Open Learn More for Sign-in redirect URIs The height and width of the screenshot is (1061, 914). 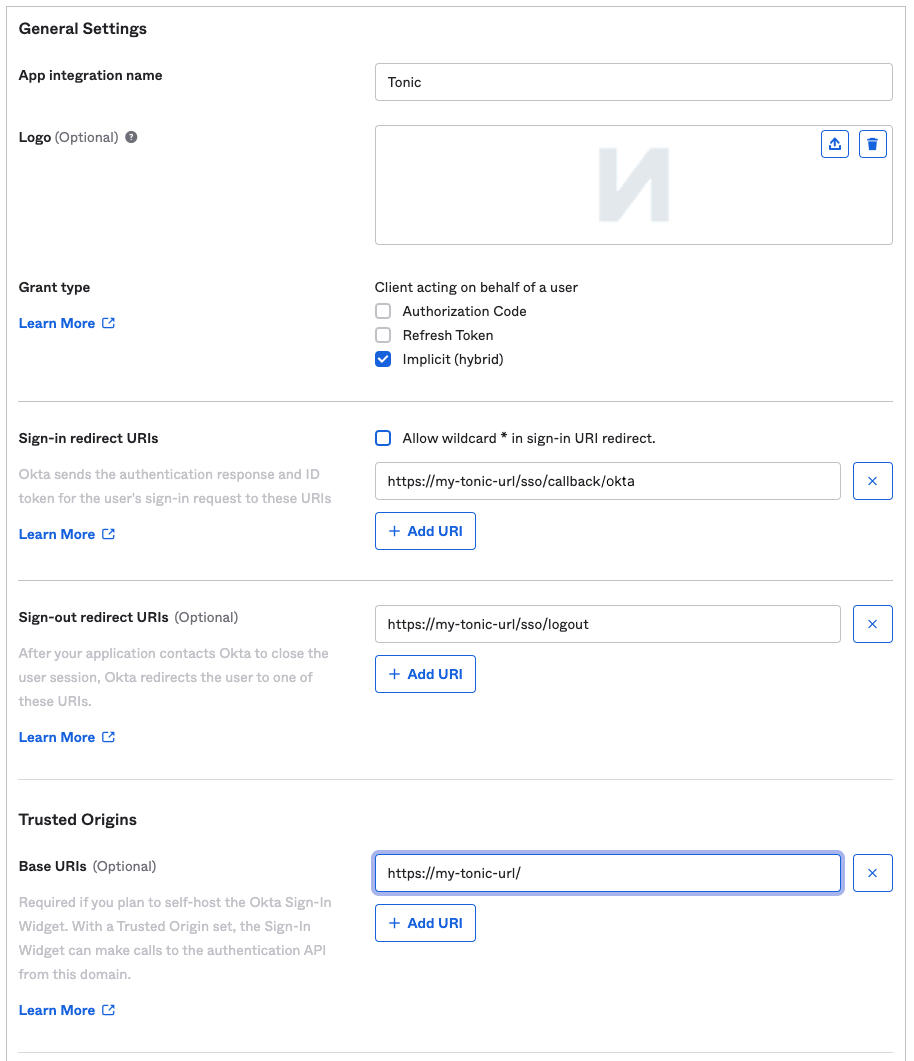tap(66, 534)
